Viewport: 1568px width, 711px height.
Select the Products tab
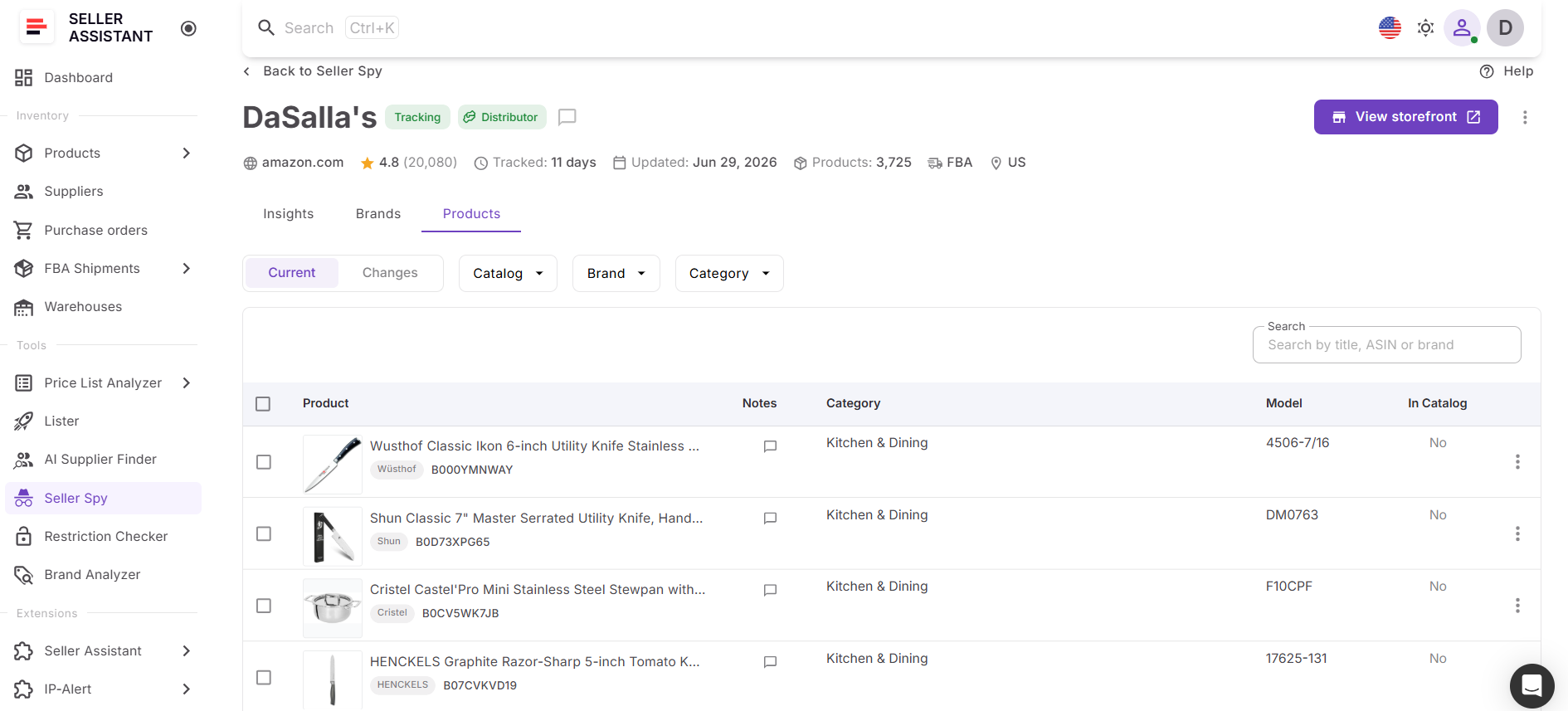(x=471, y=213)
